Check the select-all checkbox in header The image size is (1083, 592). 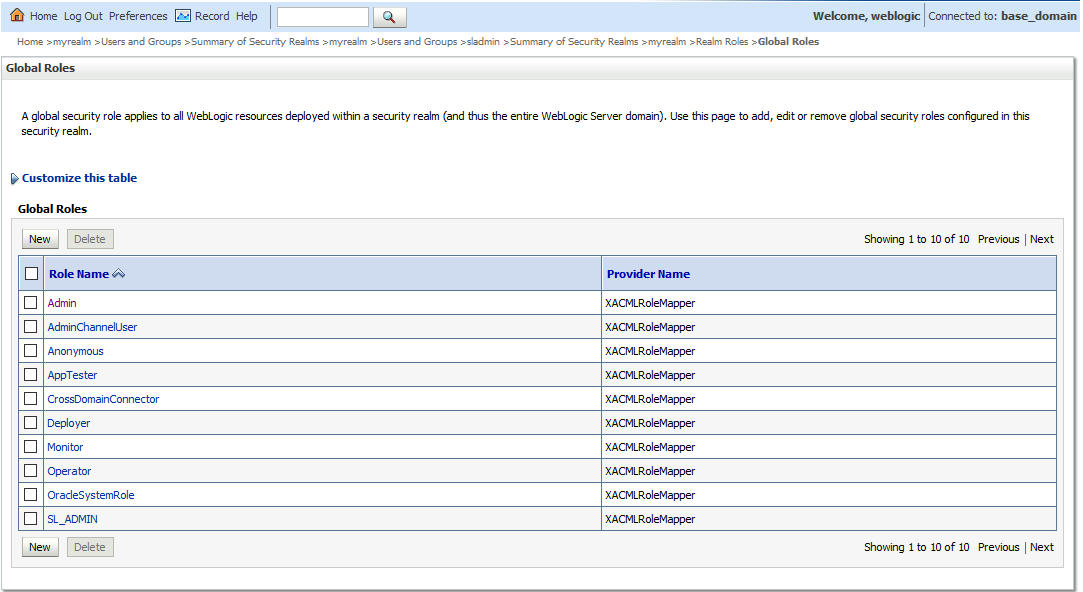(32, 274)
